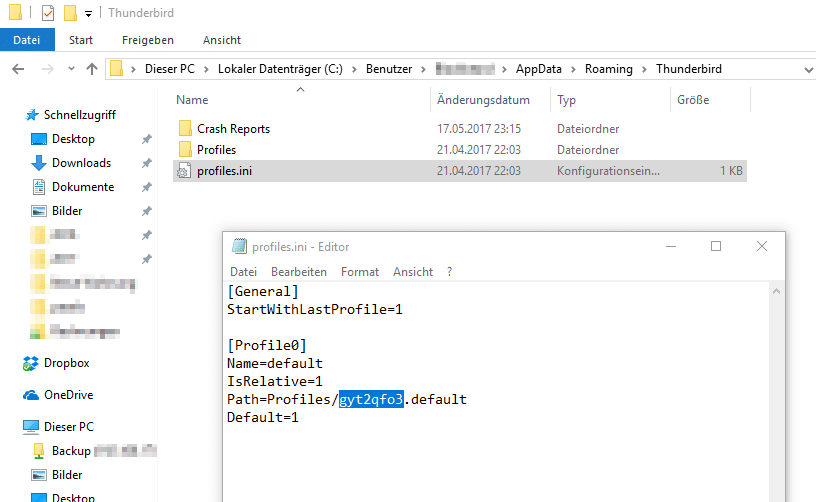Sort by Änderungsdatum column header
Viewport: 816px width, 502px height.
coord(483,100)
